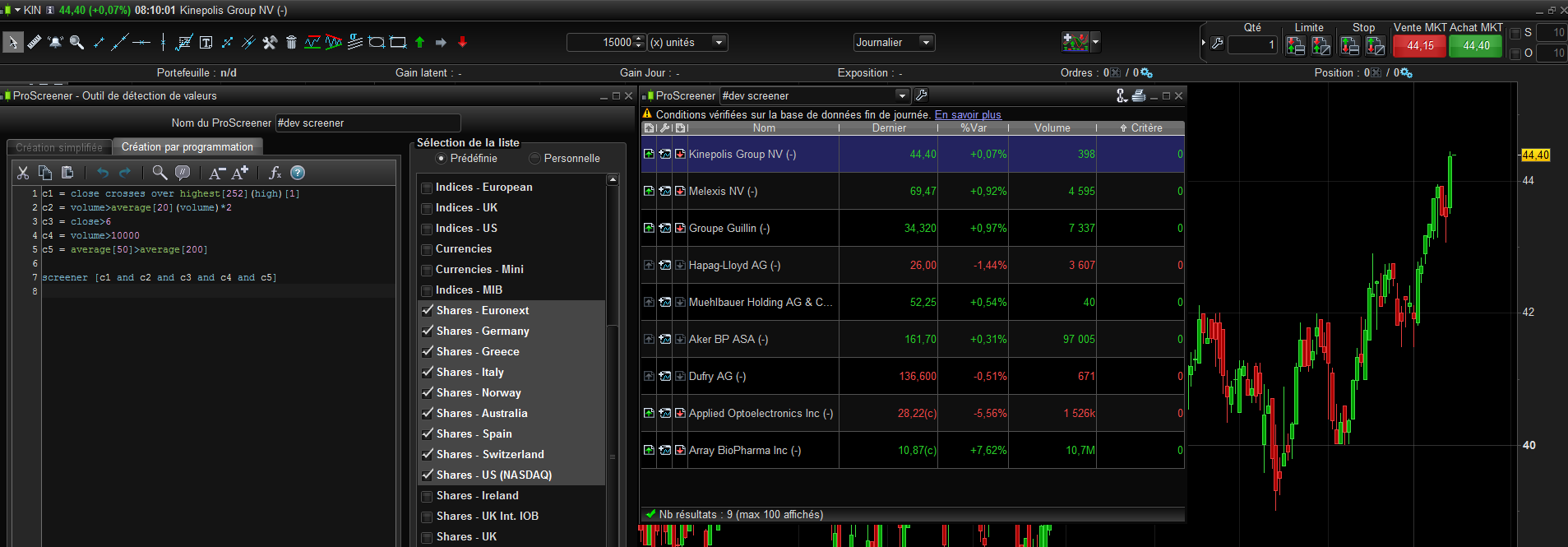This screenshot has height=547, width=1568.
Task: Select Array BioPharma Inc result row
Action: tap(913, 450)
